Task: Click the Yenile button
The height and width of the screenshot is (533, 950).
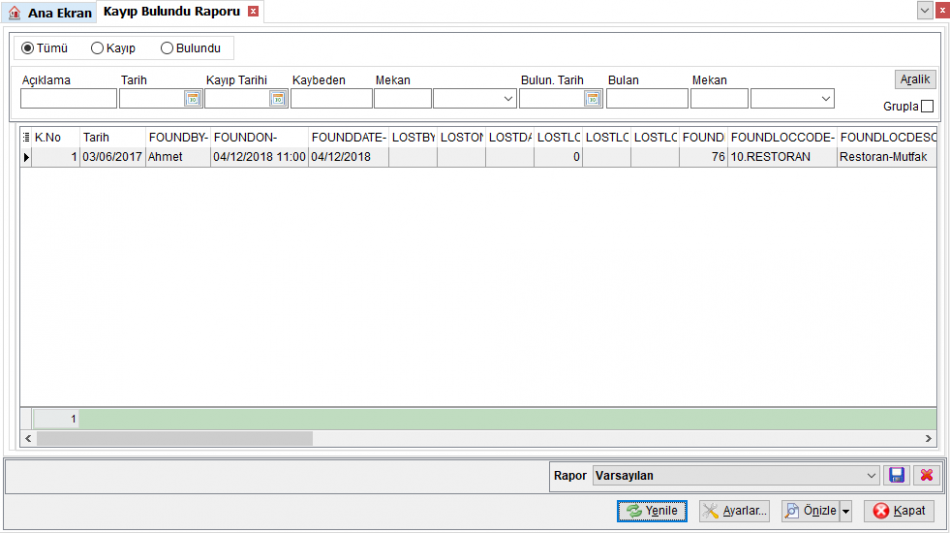Action: [652, 511]
